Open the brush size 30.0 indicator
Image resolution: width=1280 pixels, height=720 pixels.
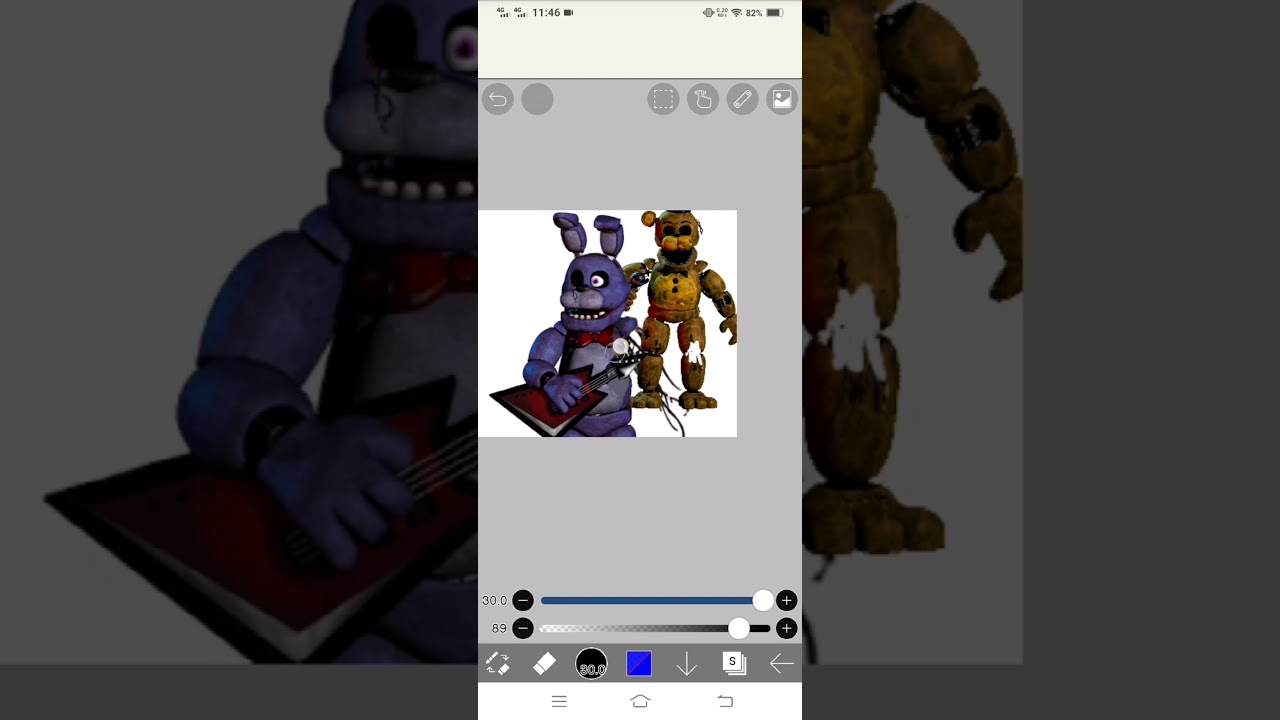click(591, 664)
